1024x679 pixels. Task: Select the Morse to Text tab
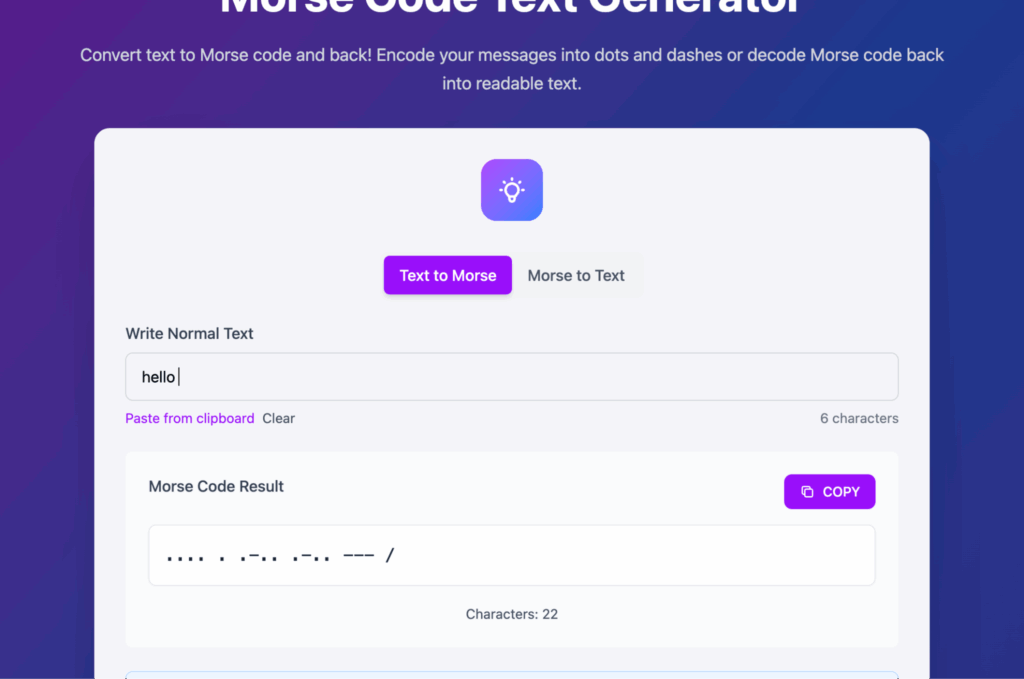576,276
